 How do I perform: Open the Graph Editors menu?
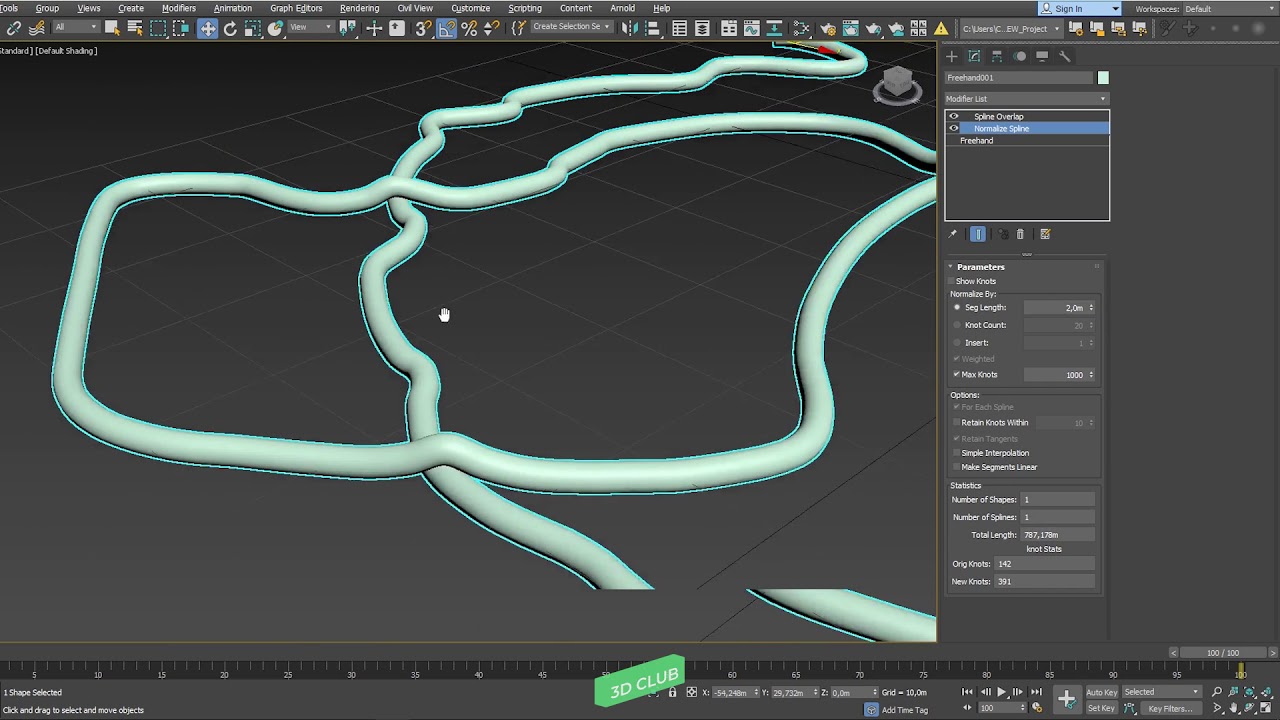(296, 8)
